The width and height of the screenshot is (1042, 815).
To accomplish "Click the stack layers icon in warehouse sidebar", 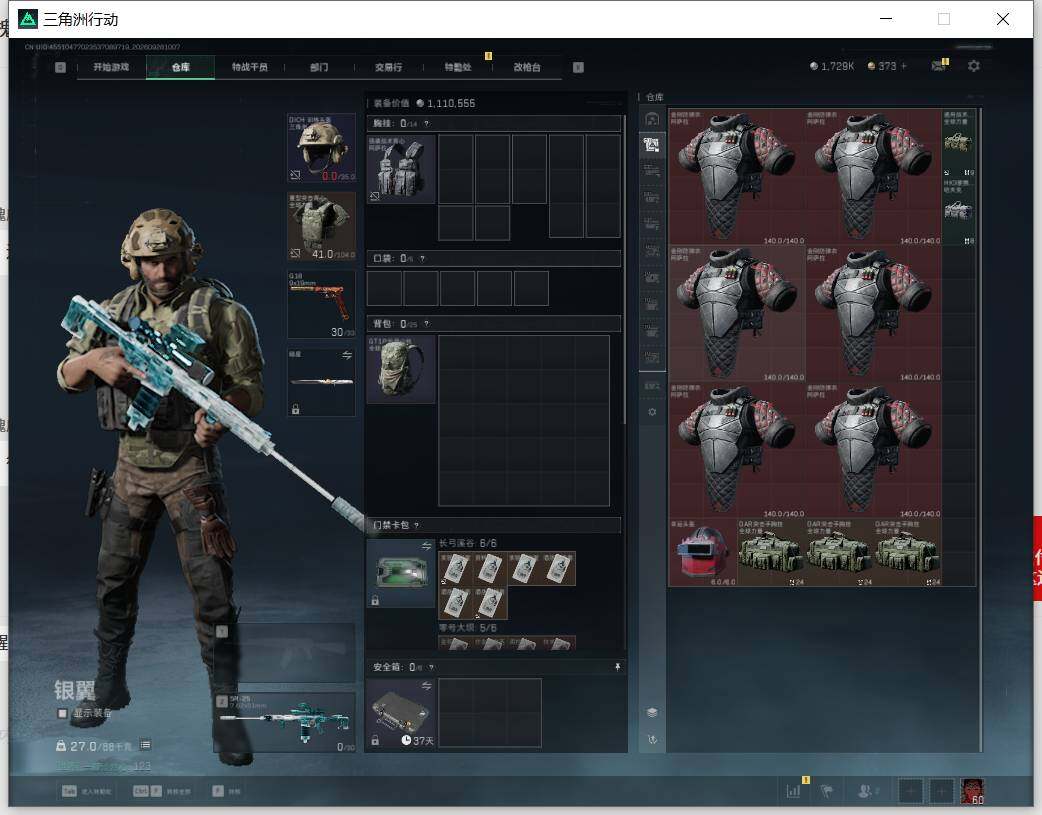I will [x=652, y=713].
